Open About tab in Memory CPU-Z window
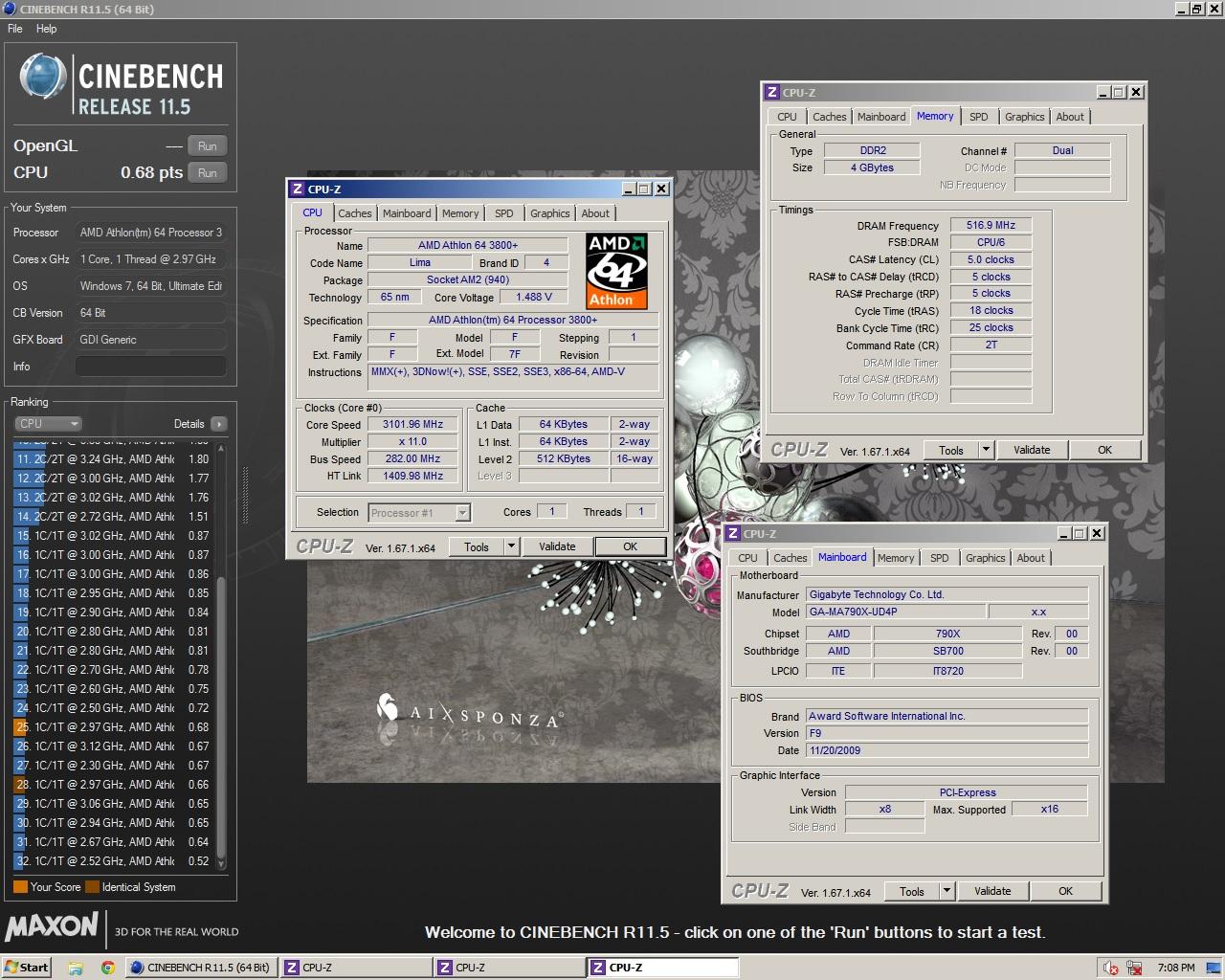The image size is (1225, 980). [1070, 117]
